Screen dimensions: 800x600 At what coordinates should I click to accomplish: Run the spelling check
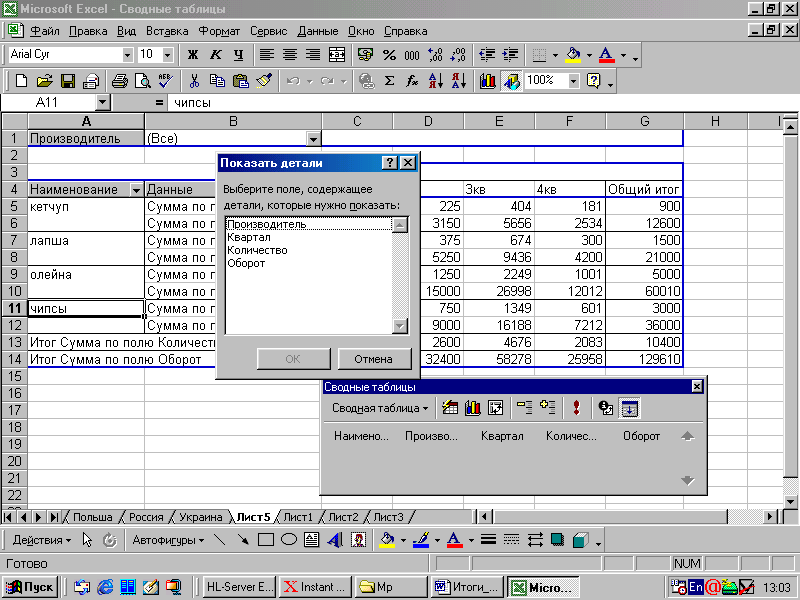(166, 81)
